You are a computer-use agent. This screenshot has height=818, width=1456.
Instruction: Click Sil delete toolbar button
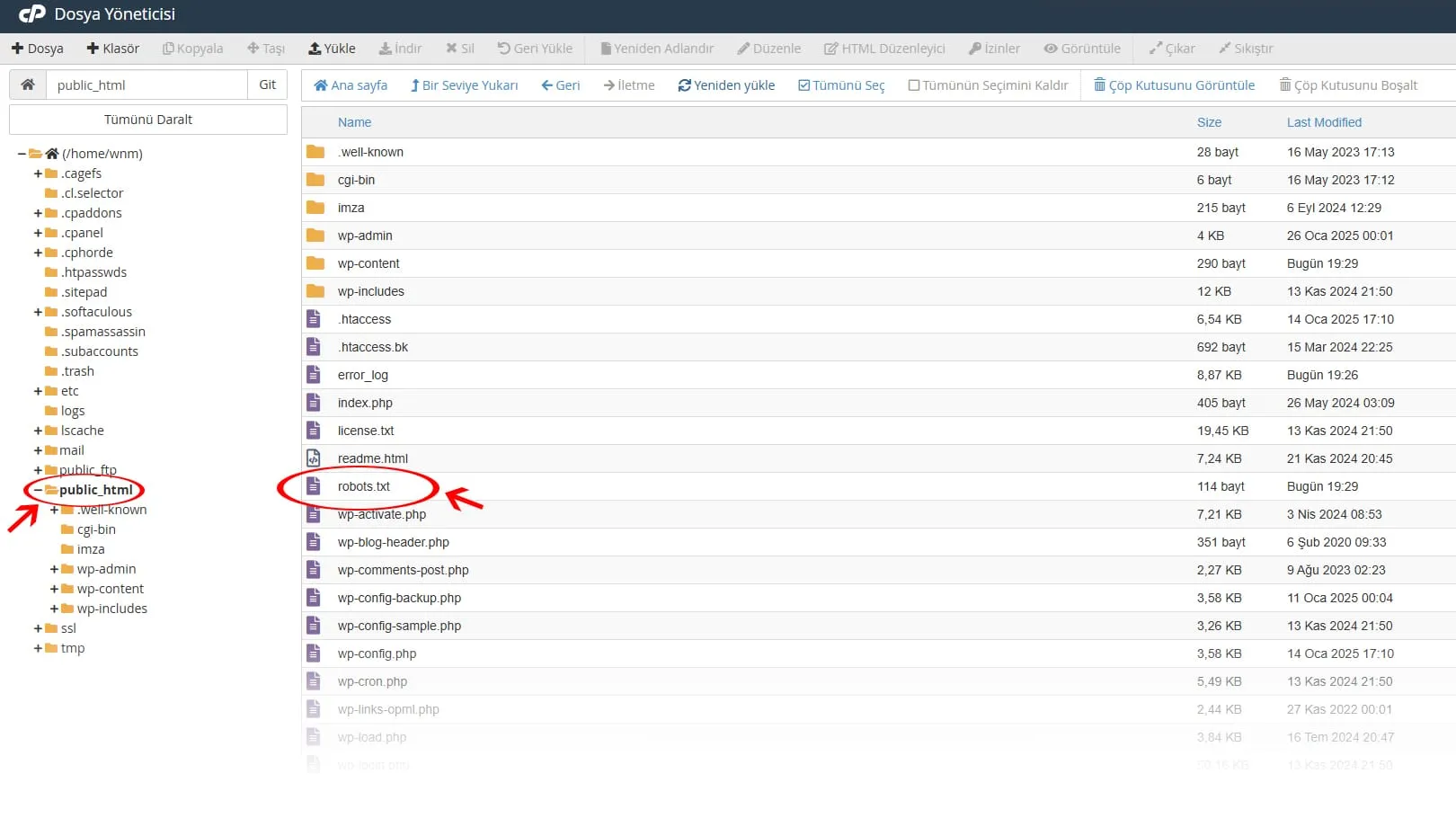coord(460,49)
